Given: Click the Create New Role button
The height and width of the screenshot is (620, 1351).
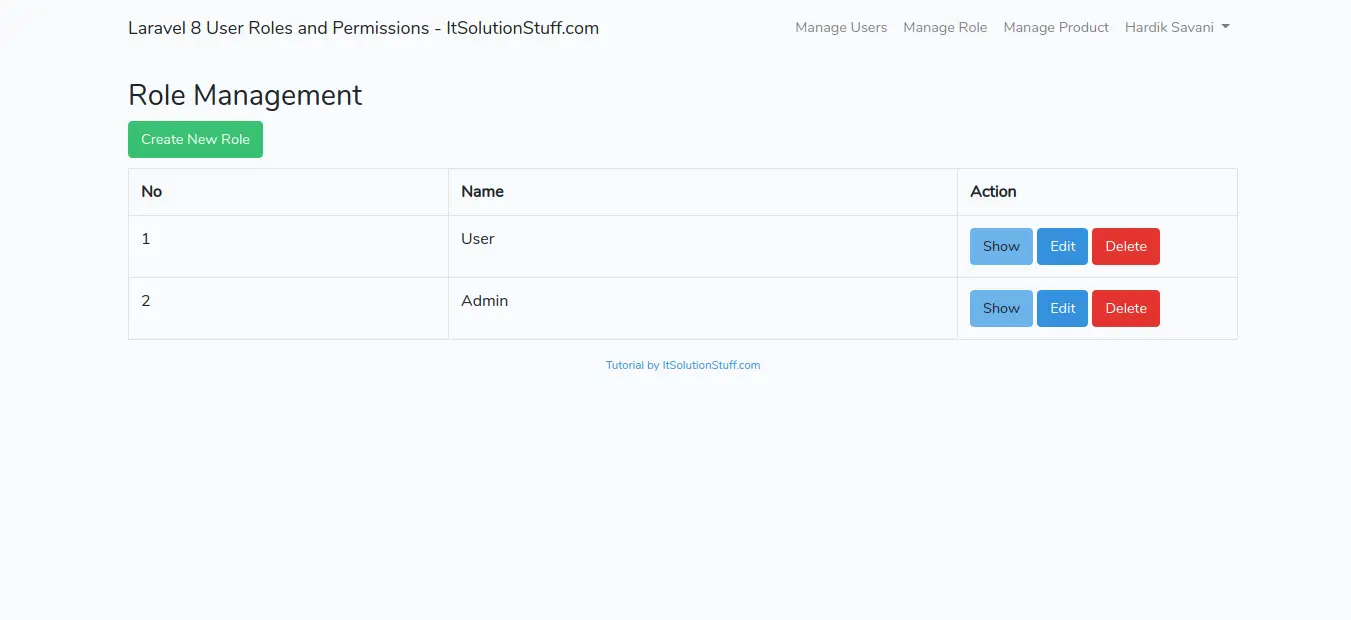Looking at the screenshot, I should 195,139.
